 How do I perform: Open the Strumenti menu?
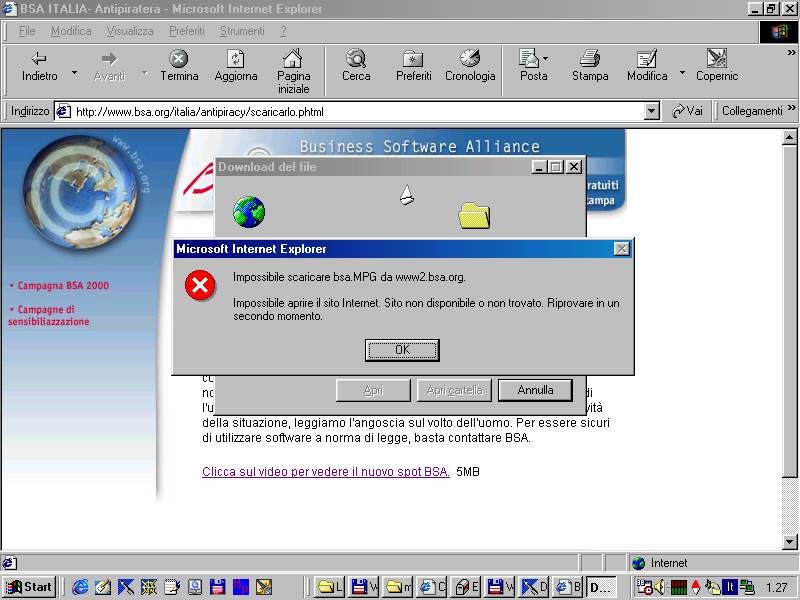point(242,31)
